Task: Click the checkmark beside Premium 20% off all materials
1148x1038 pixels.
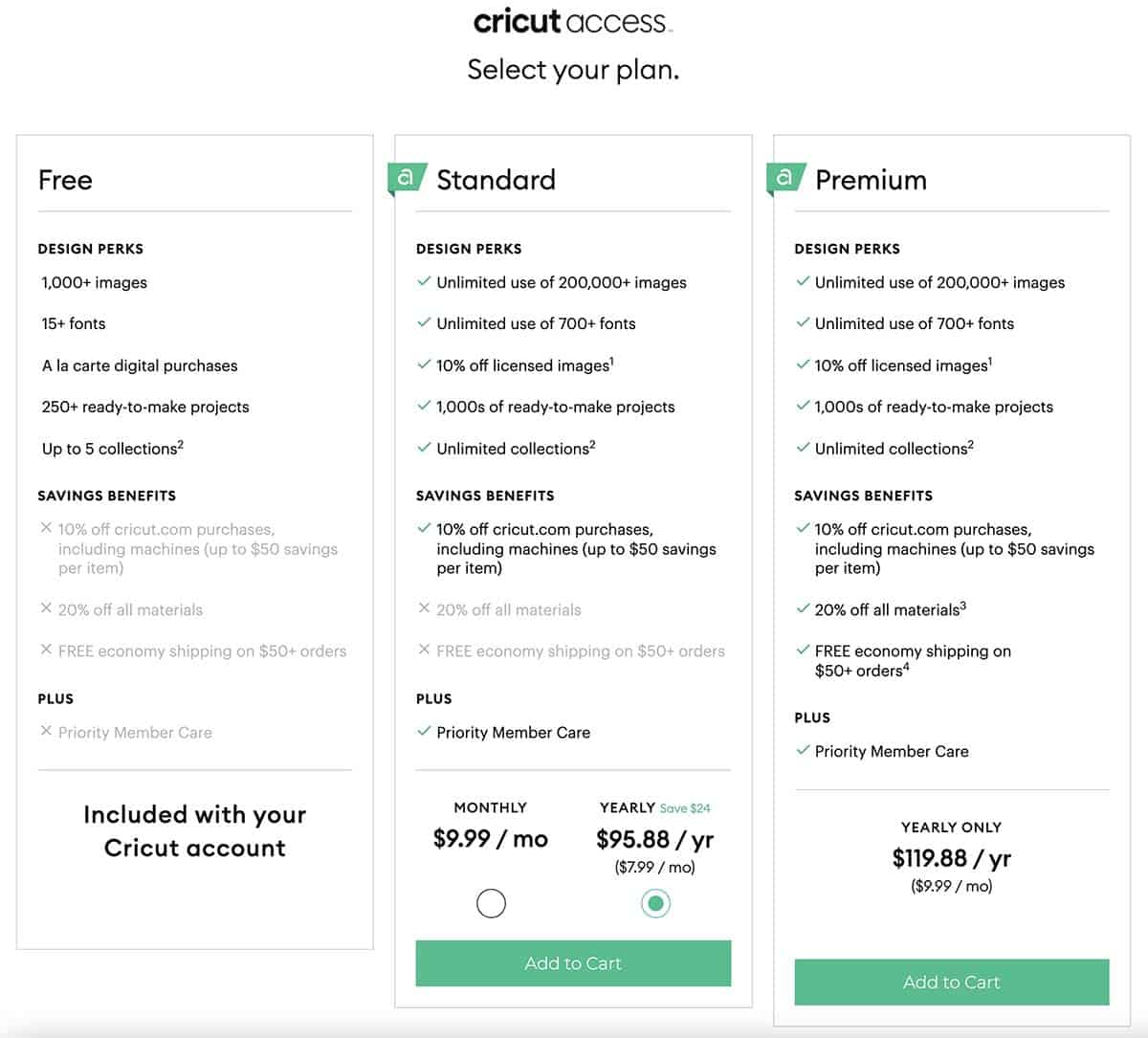Action: (803, 608)
